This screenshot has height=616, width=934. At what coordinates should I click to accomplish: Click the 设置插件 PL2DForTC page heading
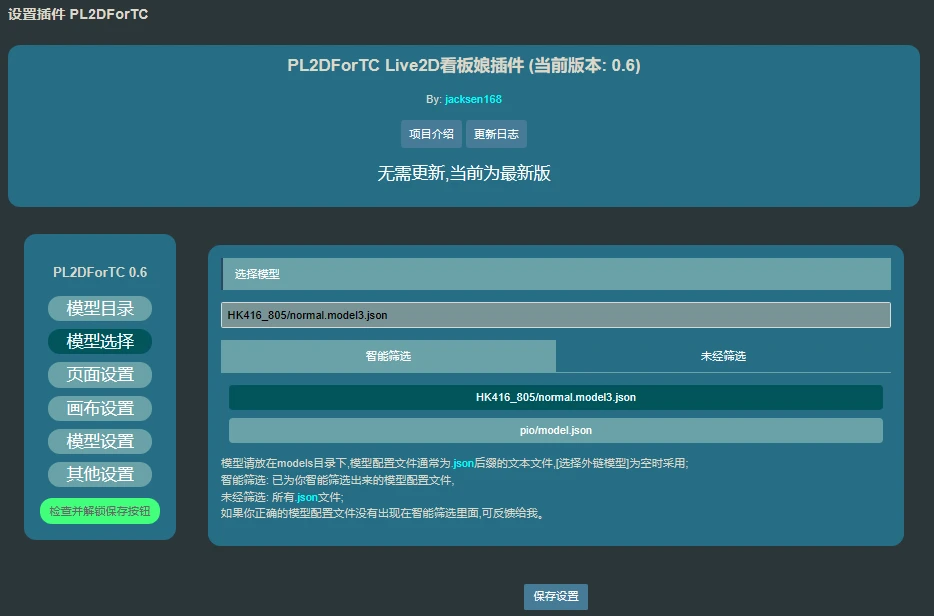78,14
